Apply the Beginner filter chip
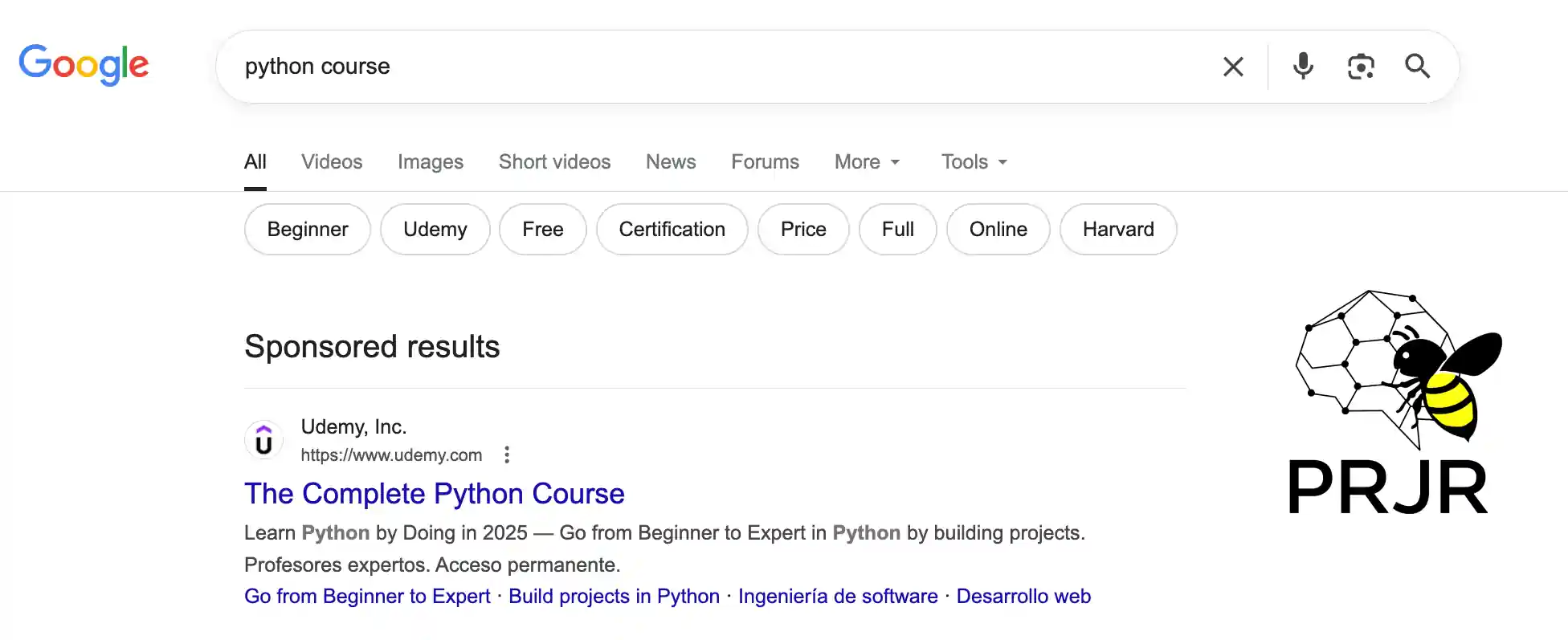 [x=308, y=230]
